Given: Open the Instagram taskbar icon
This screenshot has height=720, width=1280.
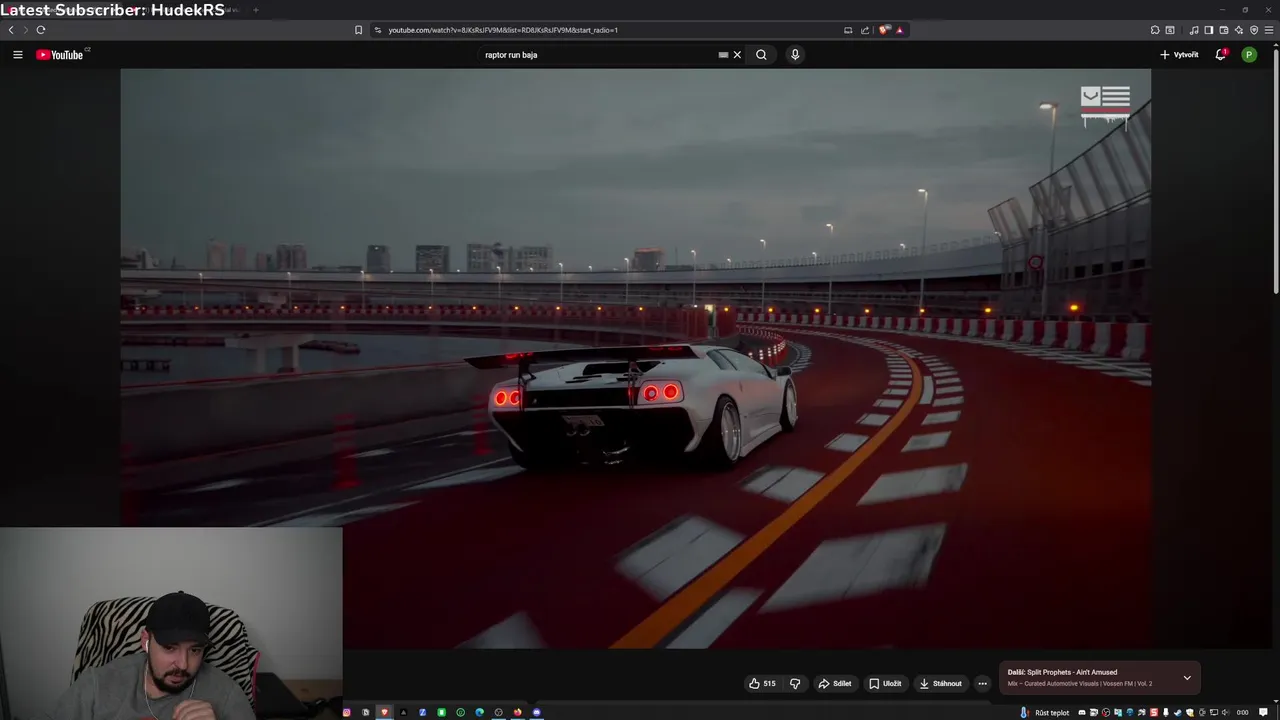Looking at the screenshot, I should point(347,712).
